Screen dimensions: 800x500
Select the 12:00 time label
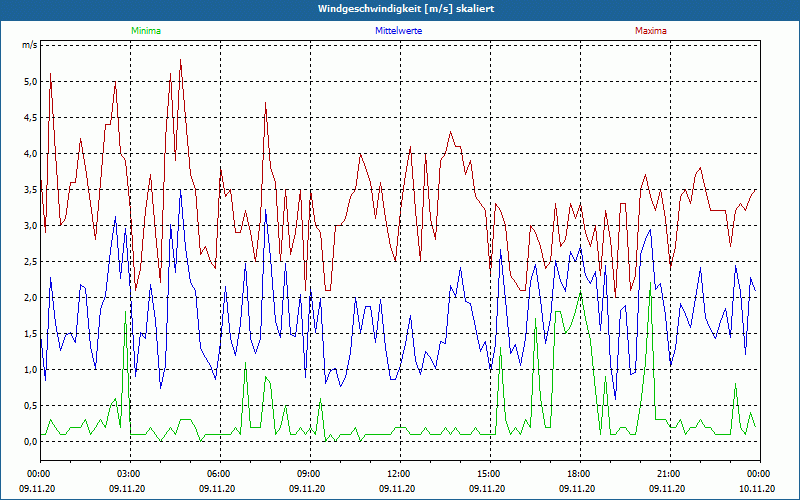399,474
